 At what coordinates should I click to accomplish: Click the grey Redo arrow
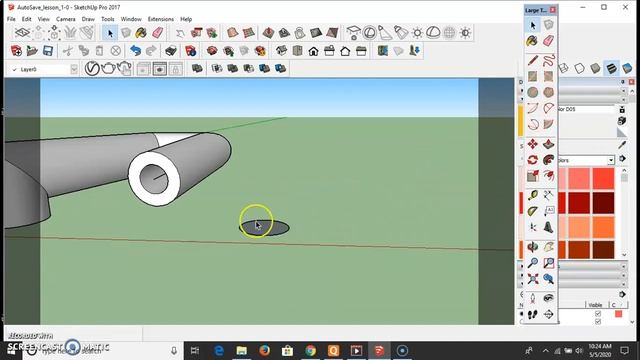(151, 51)
